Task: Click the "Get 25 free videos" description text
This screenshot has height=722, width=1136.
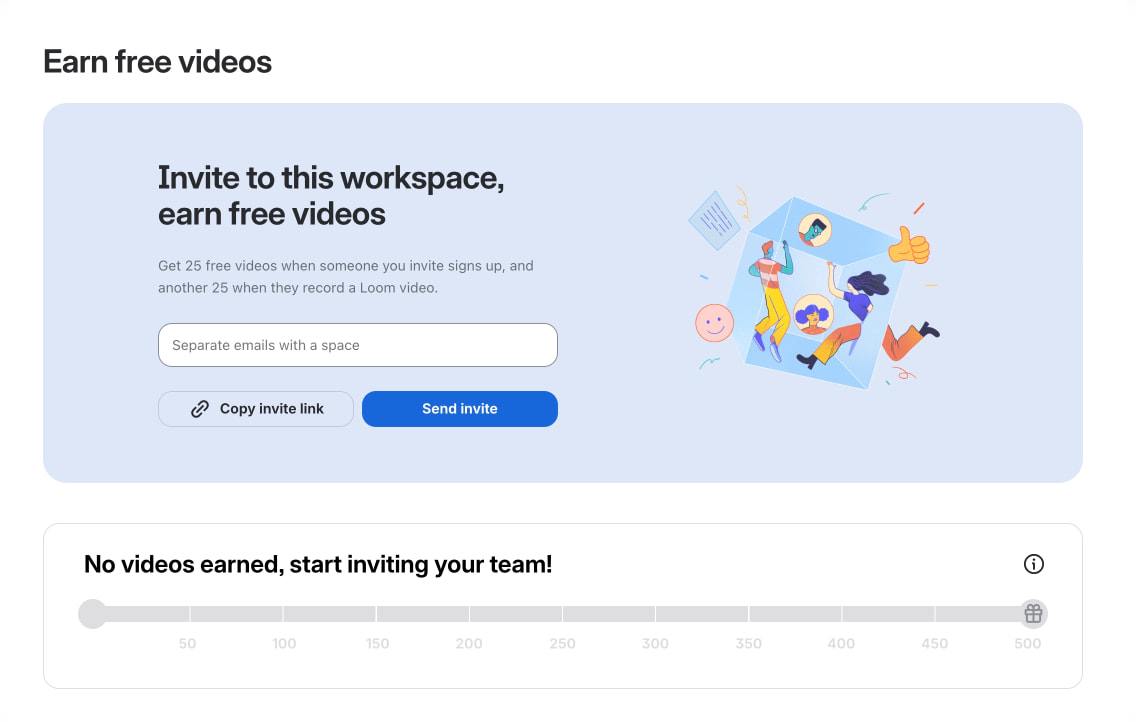Action: [x=346, y=277]
